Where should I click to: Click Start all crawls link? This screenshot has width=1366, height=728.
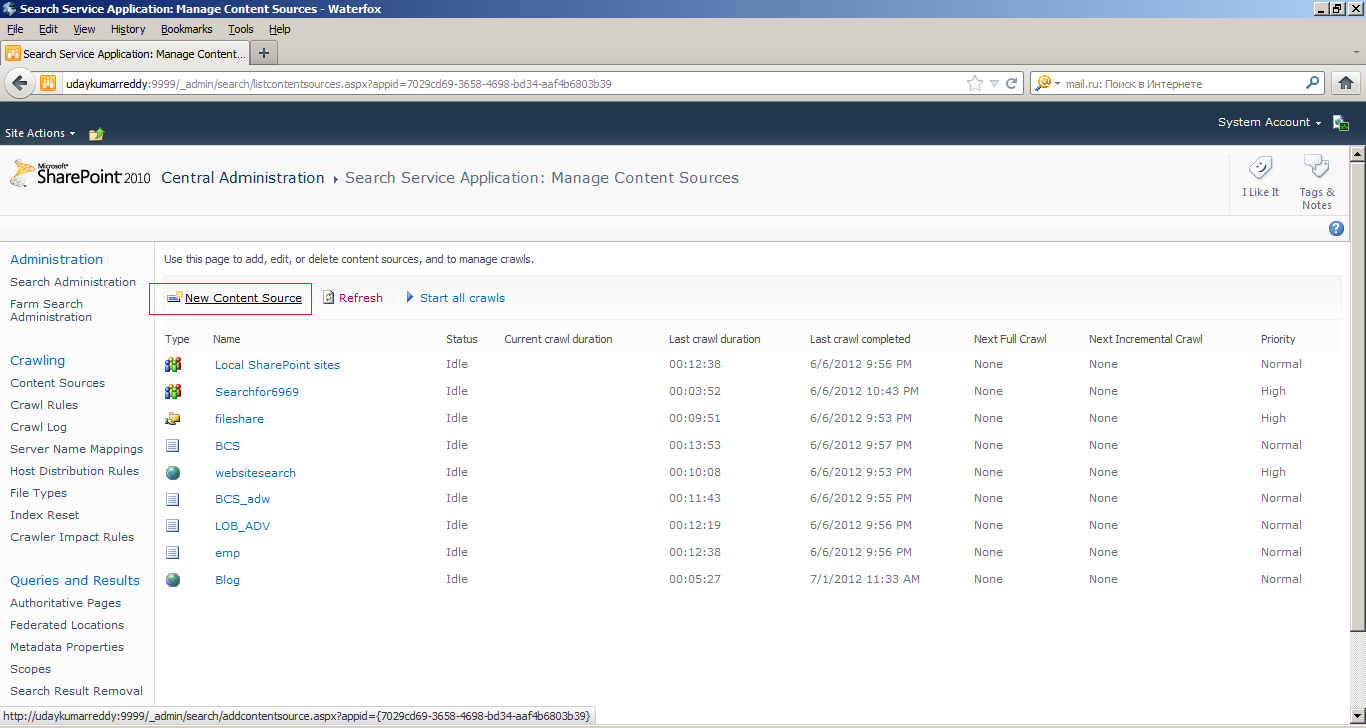point(462,298)
